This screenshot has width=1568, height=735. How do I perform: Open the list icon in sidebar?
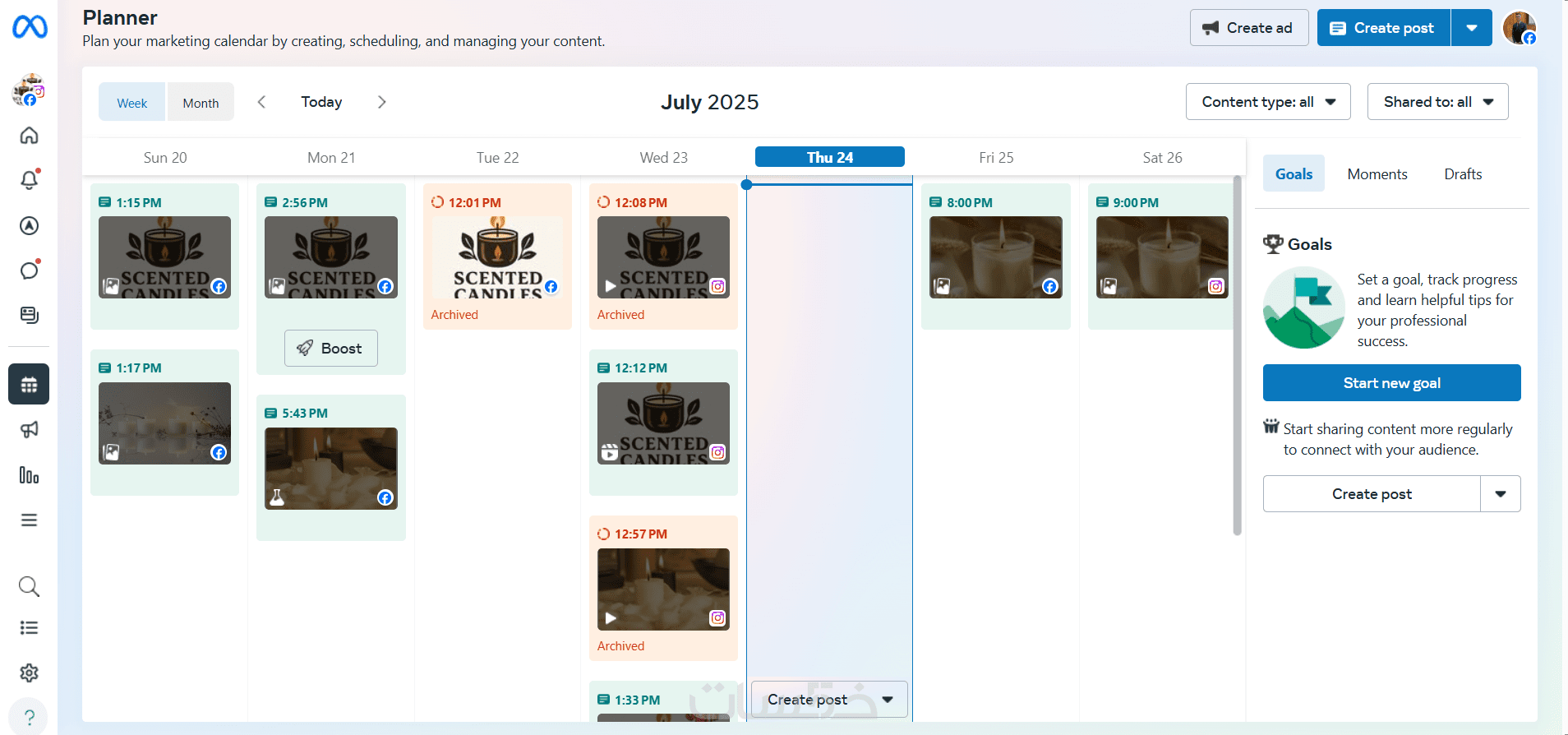point(29,628)
